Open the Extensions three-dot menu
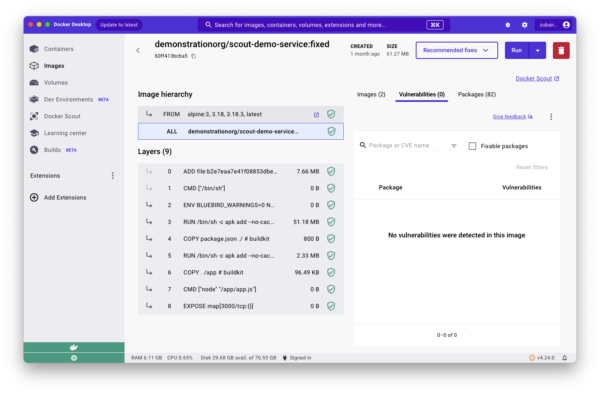Screen dimensions: 600x394 click(x=112, y=176)
